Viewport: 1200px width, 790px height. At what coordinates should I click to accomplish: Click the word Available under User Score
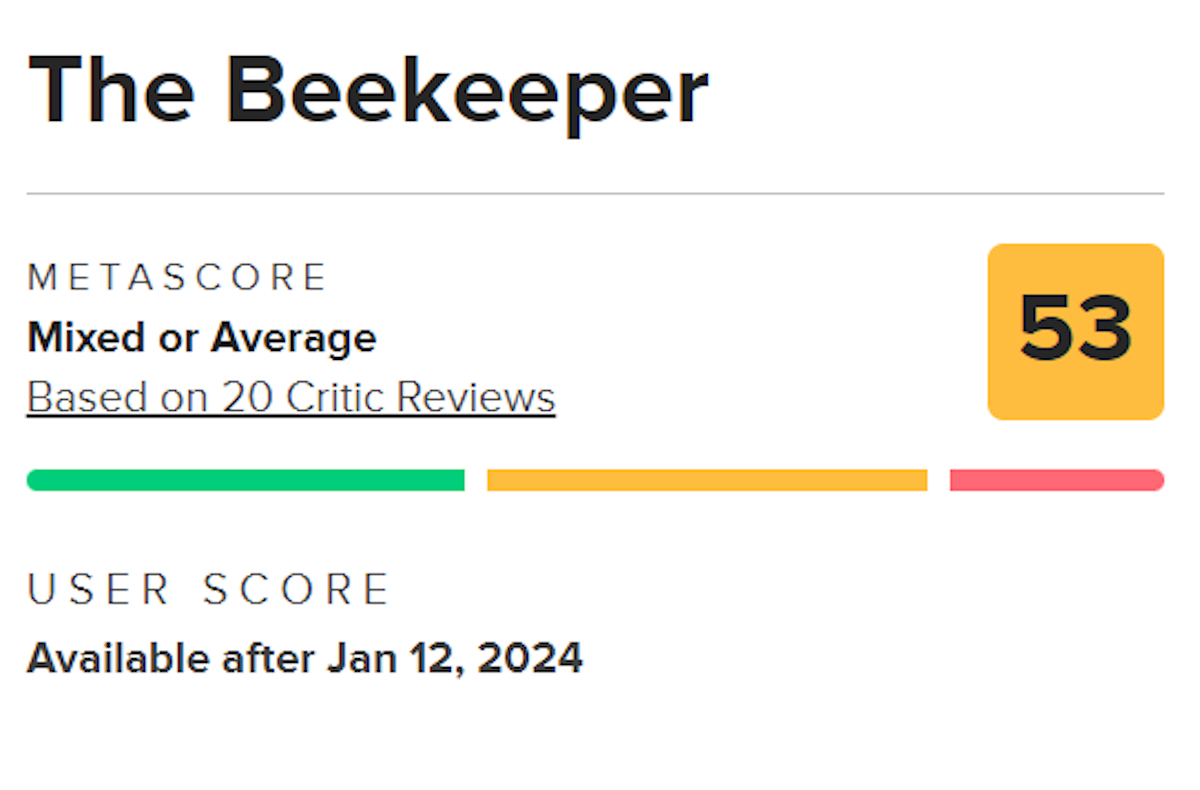[x=118, y=658]
